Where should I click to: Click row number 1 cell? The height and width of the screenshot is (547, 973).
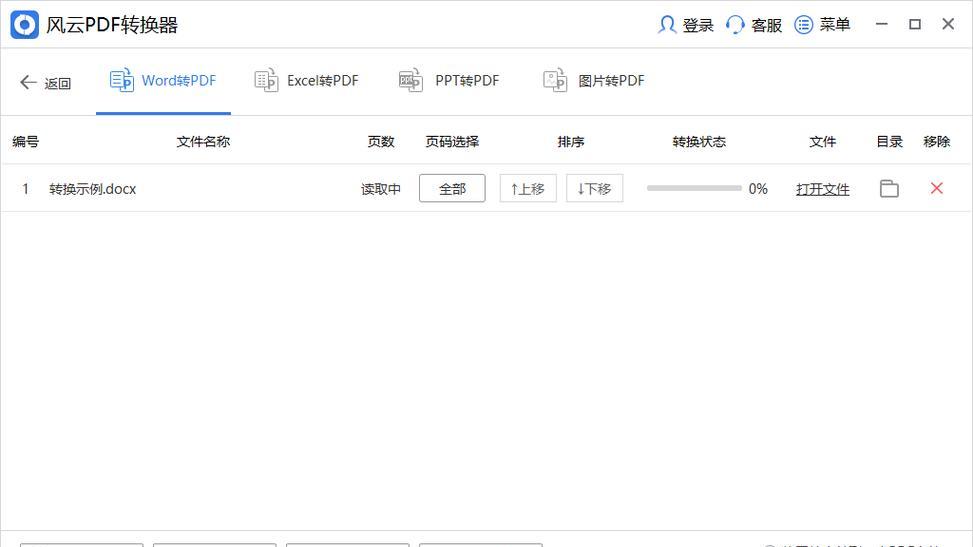pos(25,188)
